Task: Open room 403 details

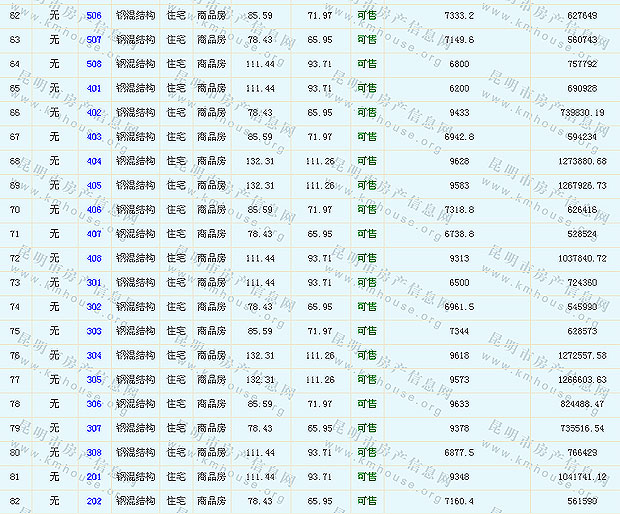Action: pos(94,137)
